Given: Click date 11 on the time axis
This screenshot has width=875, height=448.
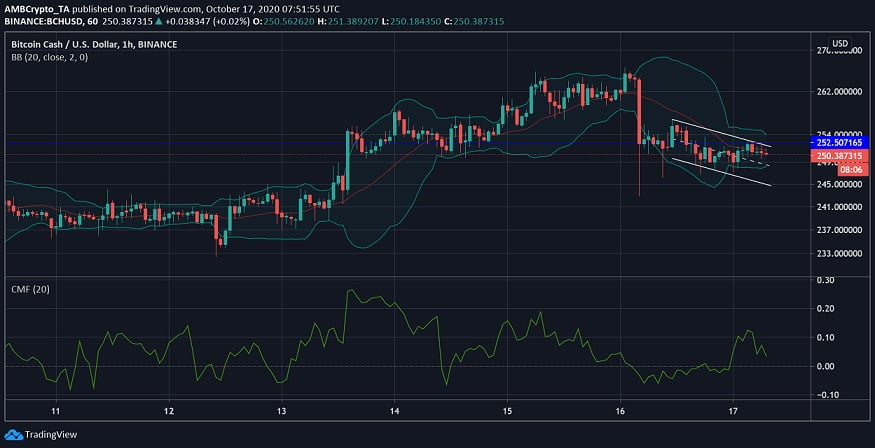Looking at the screenshot, I should coord(56,411).
